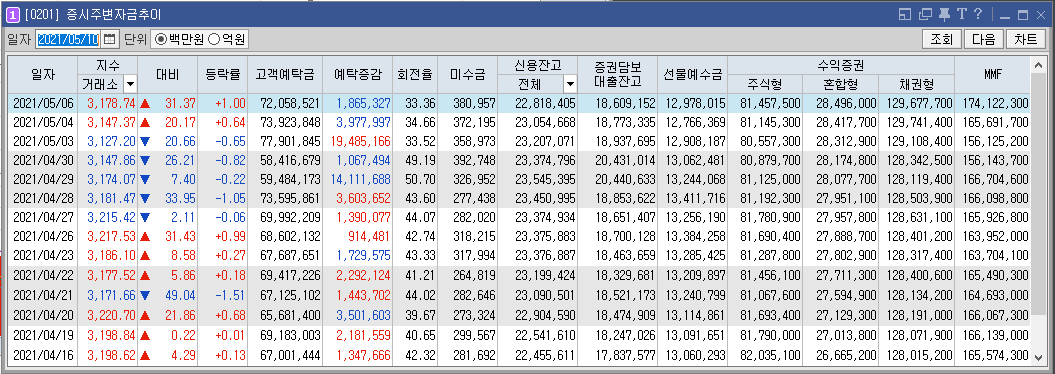Select the 2021/04/21 date cell
This screenshot has height=374, width=1055.
(43, 296)
